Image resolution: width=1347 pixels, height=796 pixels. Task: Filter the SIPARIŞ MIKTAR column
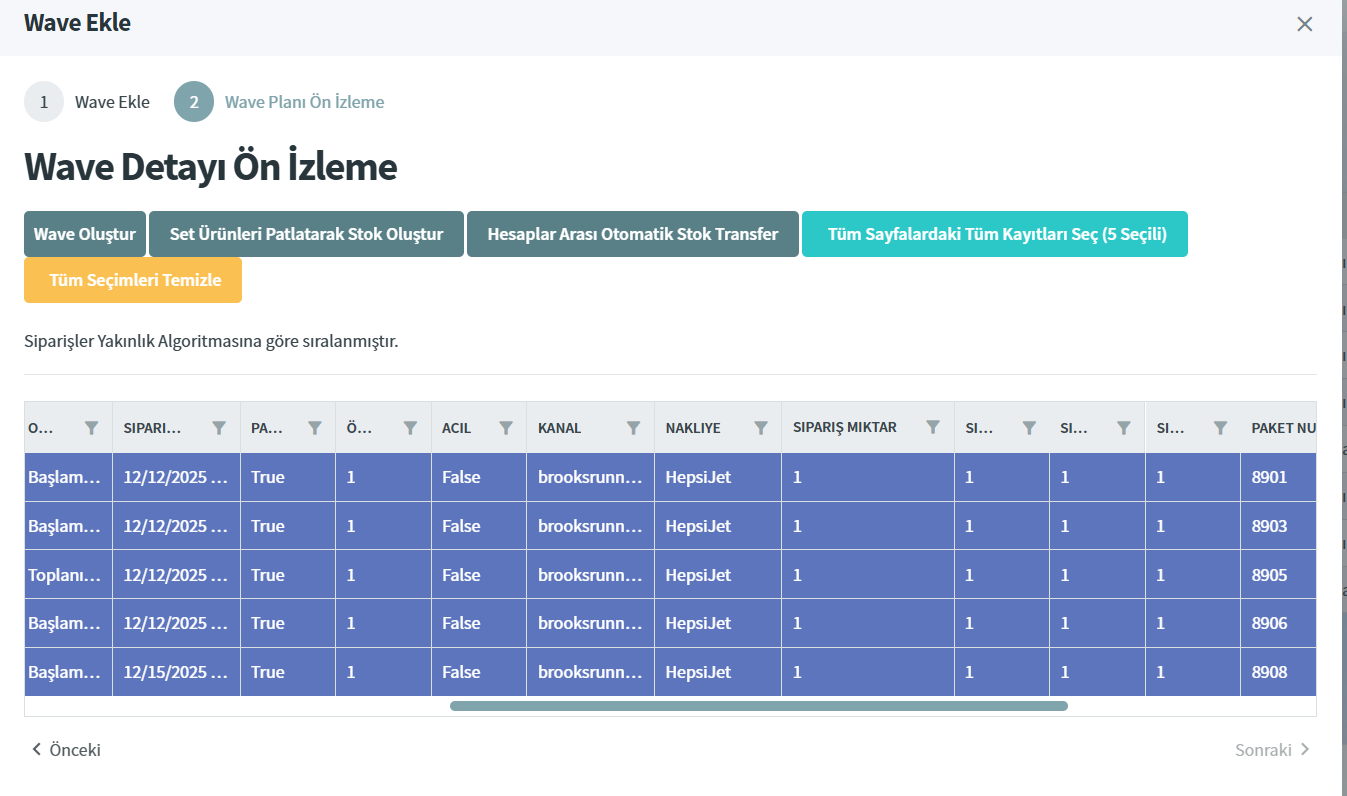(933, 427)
